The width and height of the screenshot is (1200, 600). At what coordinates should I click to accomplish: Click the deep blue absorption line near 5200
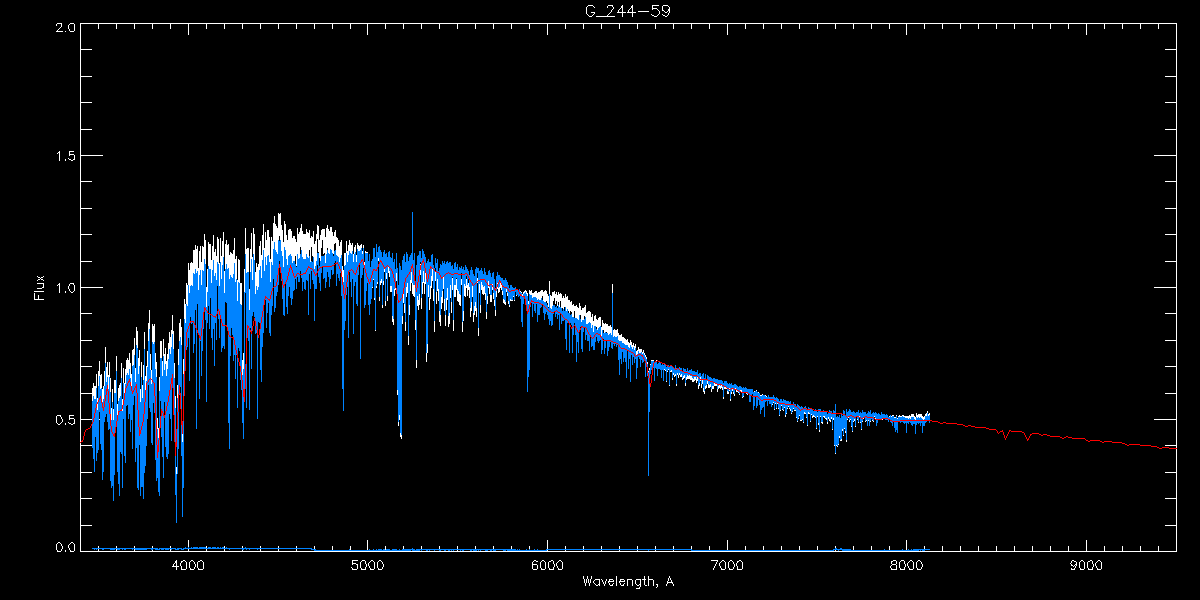pos(401,435)
